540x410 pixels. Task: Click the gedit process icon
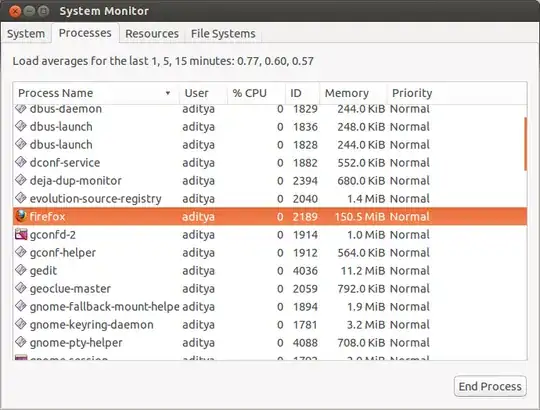pyautogui.click(x=21, y=270)
